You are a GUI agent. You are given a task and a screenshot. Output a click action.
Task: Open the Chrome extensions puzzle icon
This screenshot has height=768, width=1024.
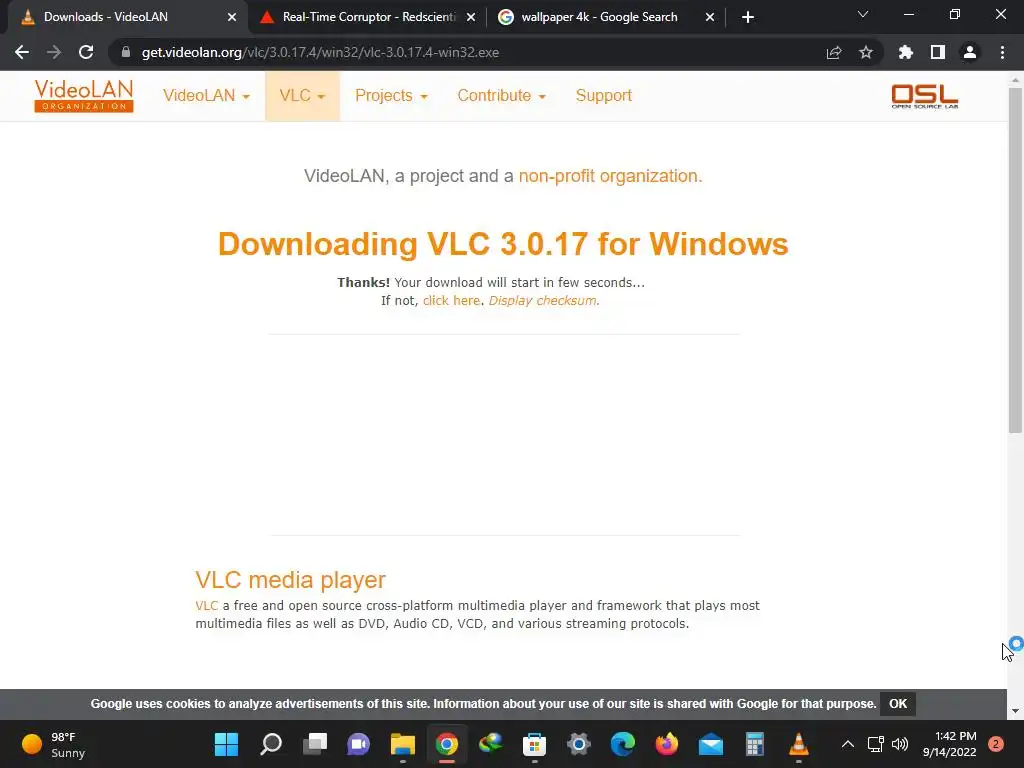pos(906,52)
